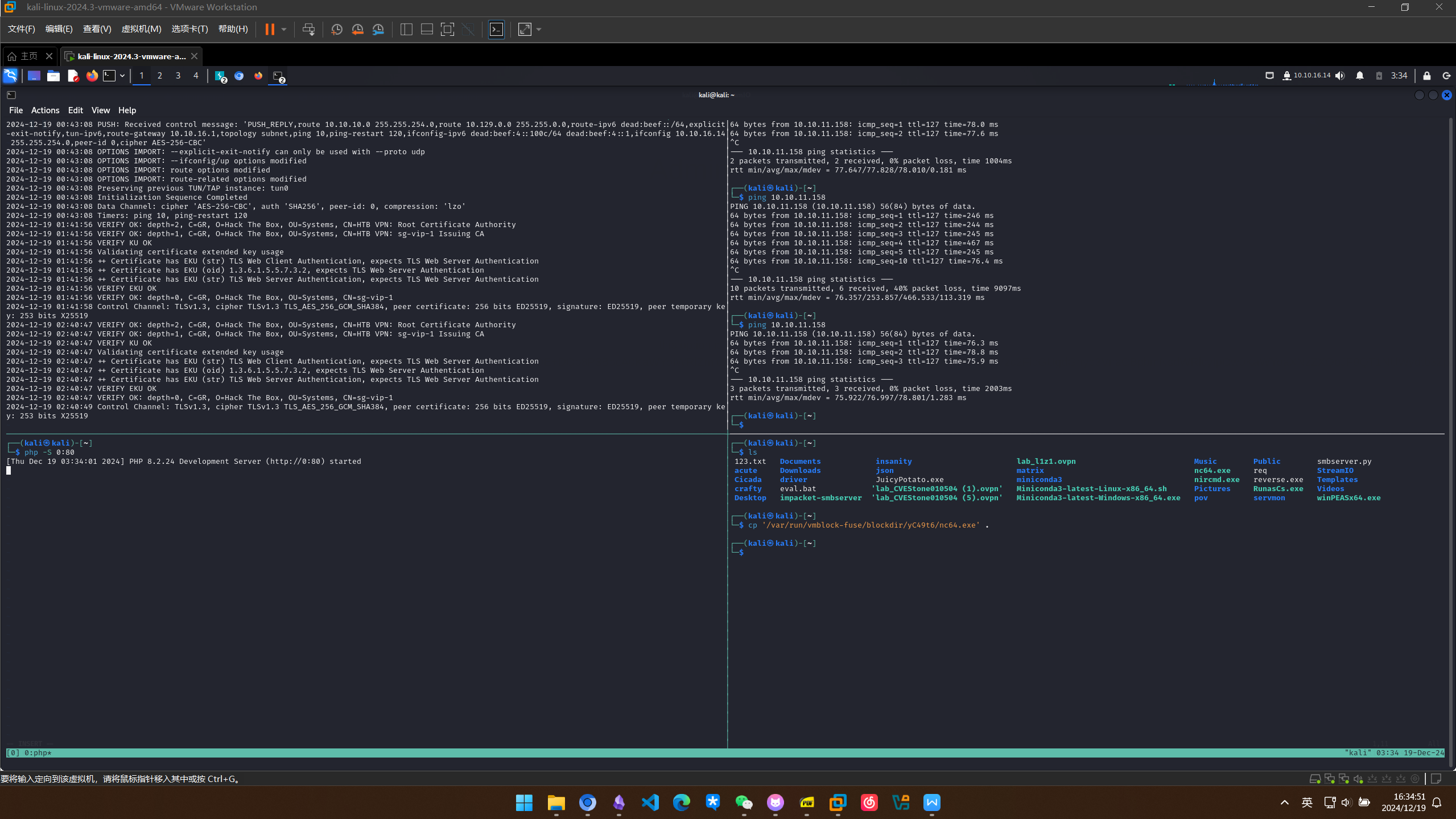Click the Kali panel lock screen icon
This screenshot has height=819, width=1456.
click(x=1426, y=76)
